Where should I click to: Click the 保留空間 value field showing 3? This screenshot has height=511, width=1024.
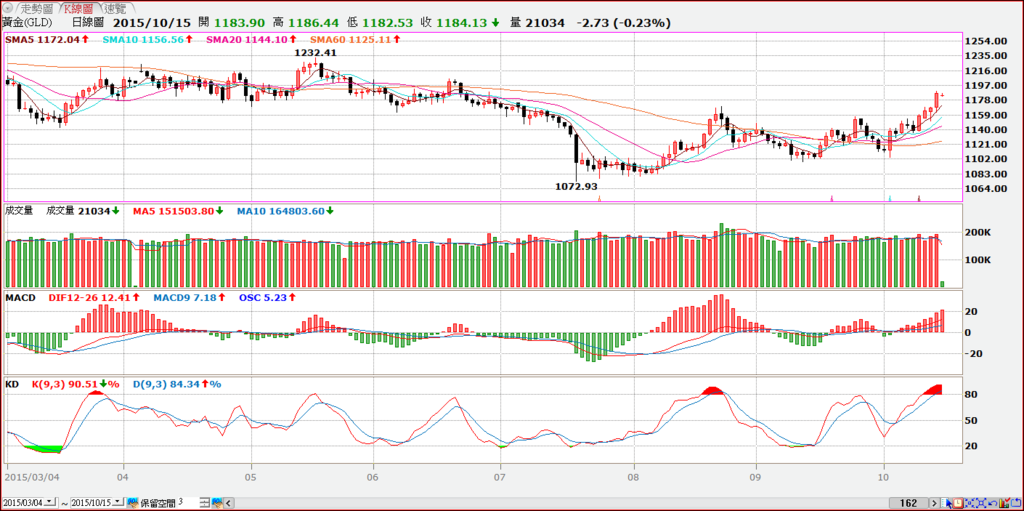click(188, 503)
